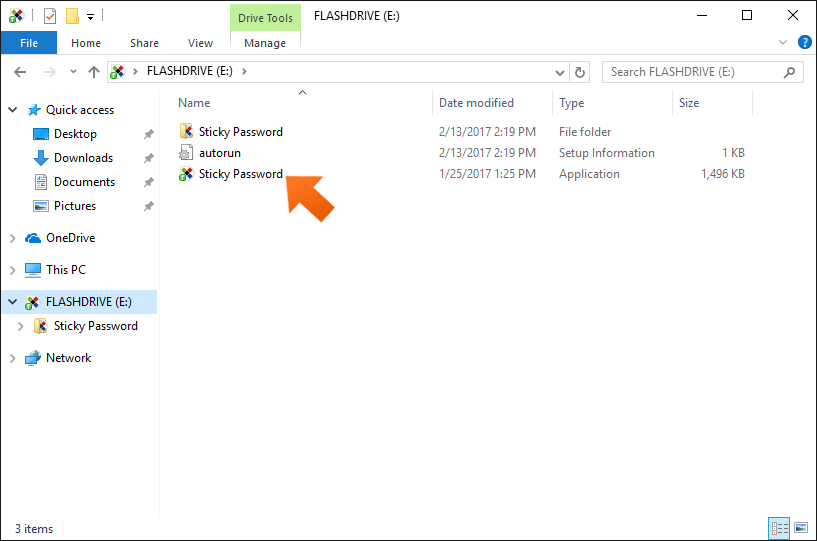Screen dimensions: 817x541
Task: Sort by the Date modified column
Action: point(476,103)
